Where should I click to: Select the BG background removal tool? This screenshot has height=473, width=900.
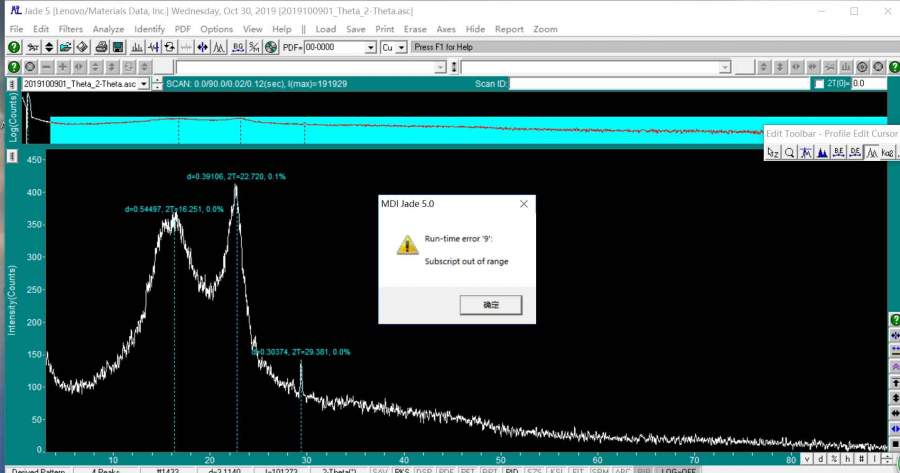tap(238, 47)
